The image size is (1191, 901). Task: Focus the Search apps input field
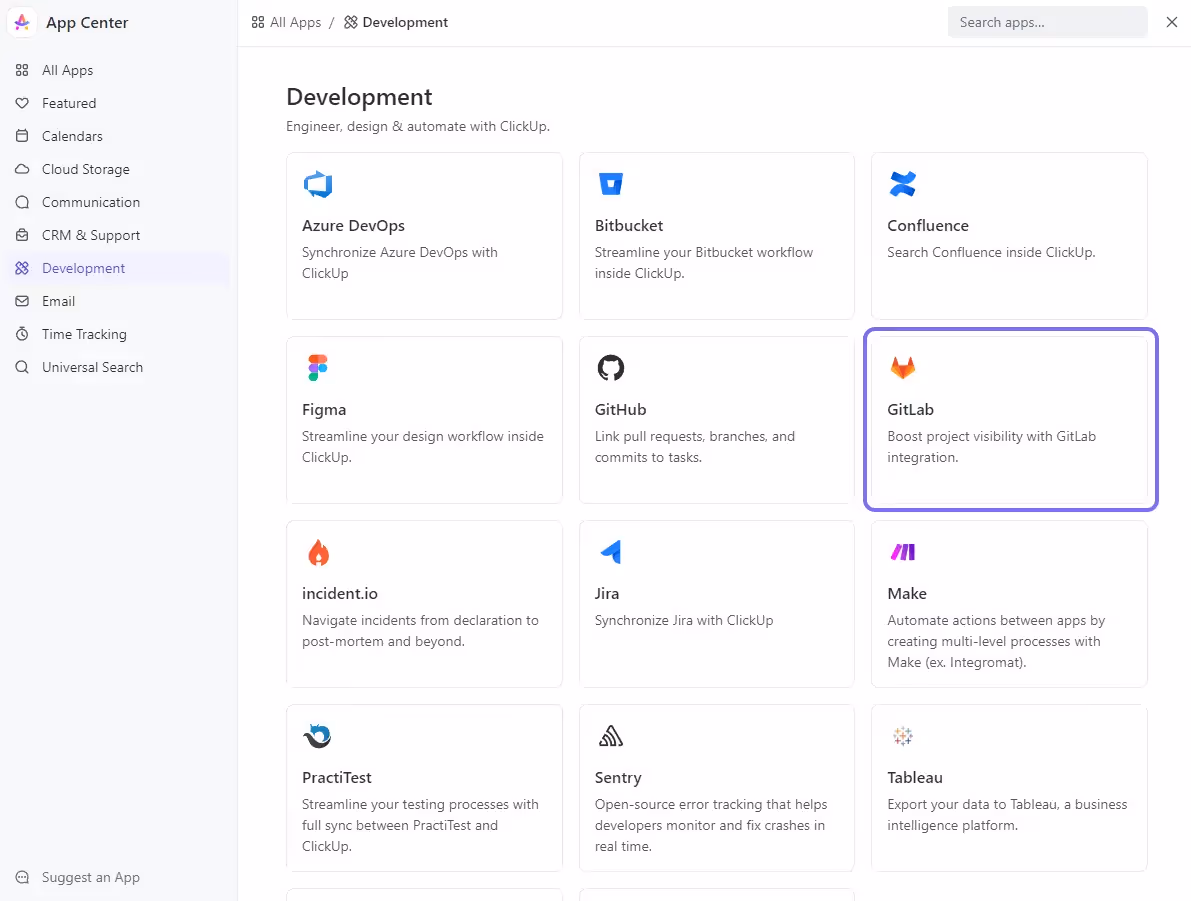tap(1046, 23)
